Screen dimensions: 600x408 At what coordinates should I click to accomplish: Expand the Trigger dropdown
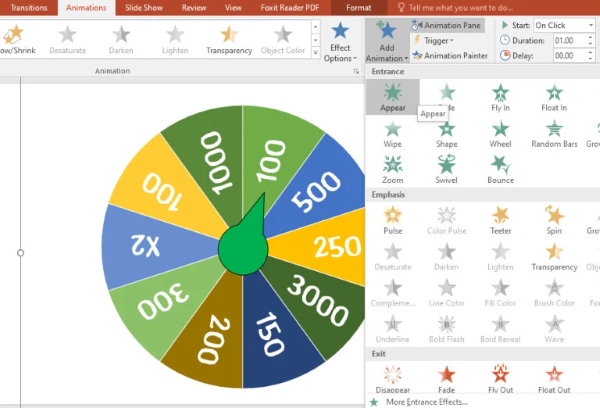tap(434, 40)
